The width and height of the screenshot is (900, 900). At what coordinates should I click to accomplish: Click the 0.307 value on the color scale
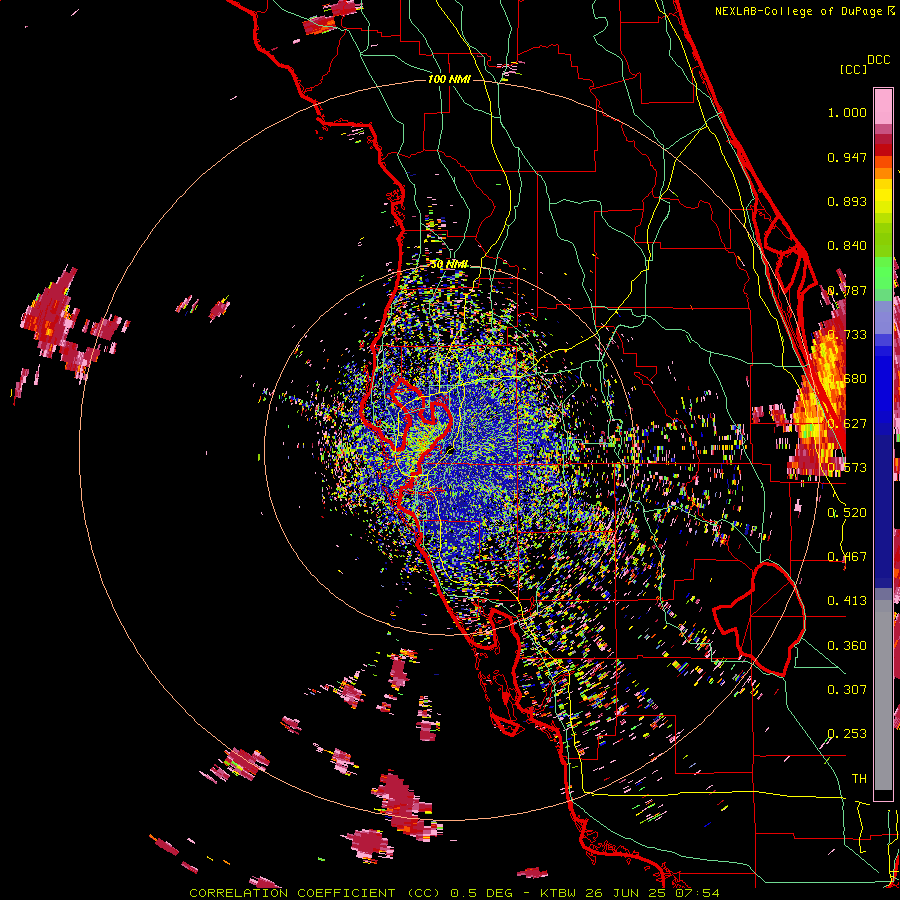847,690
